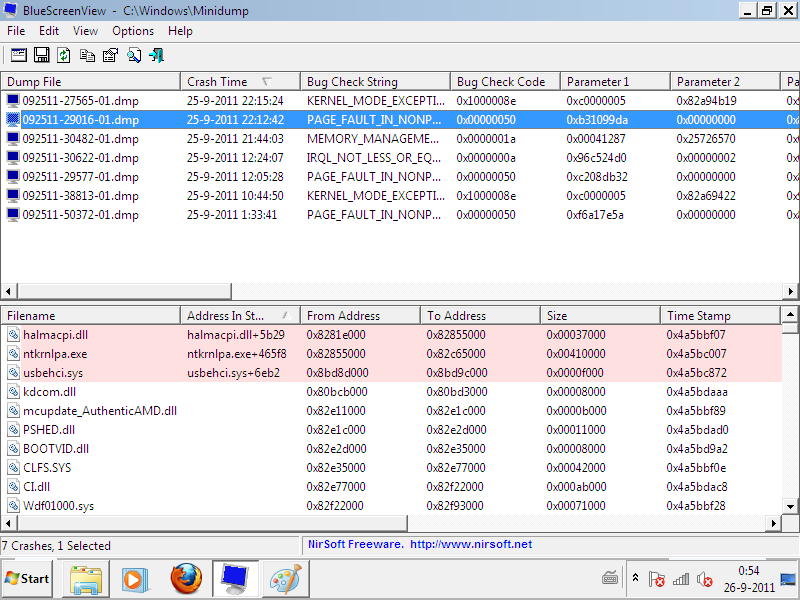Click the Save Selected Items floppy icon
The height and width of the screenshot is (600, 800).
pos(41,55)
